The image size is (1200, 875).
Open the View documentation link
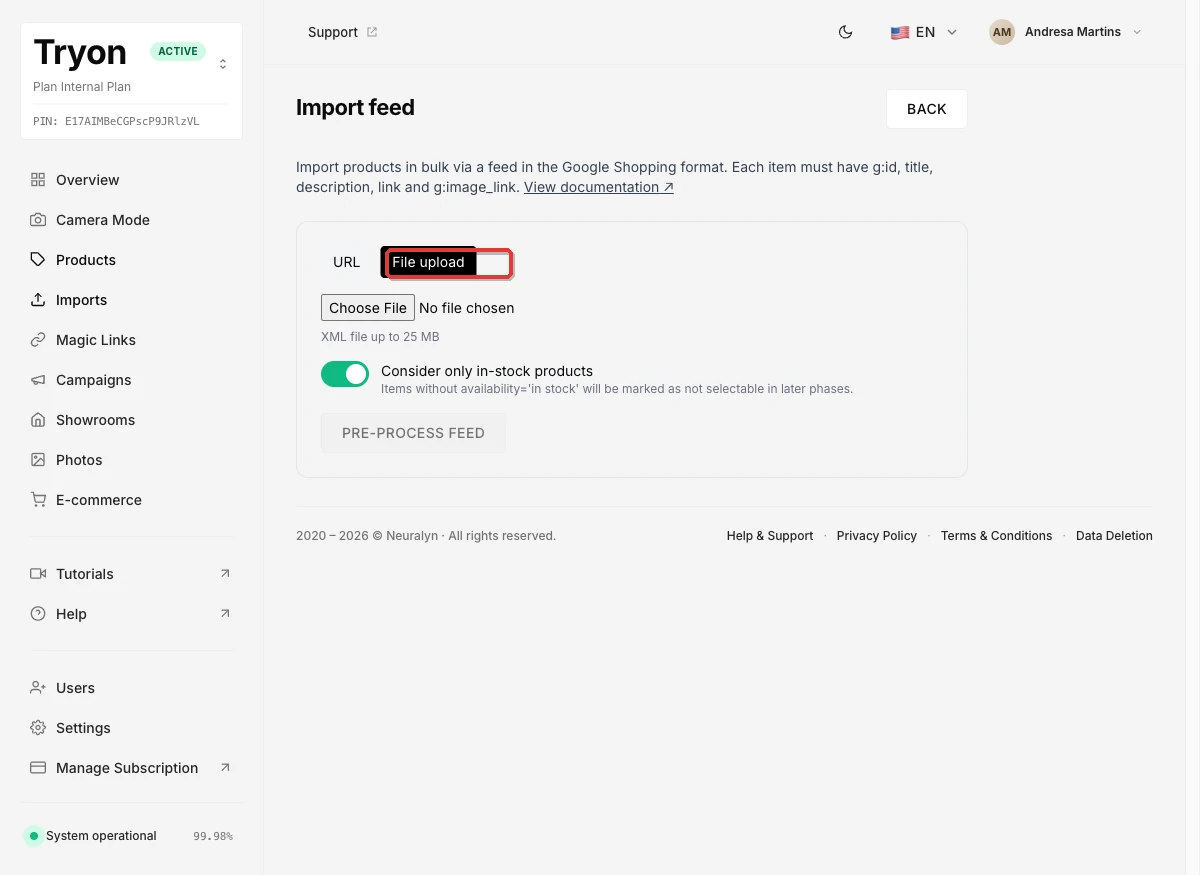point(598,187)
